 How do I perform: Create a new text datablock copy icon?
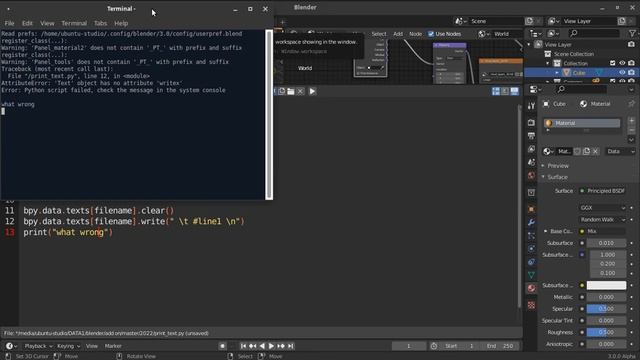point(282,91)
